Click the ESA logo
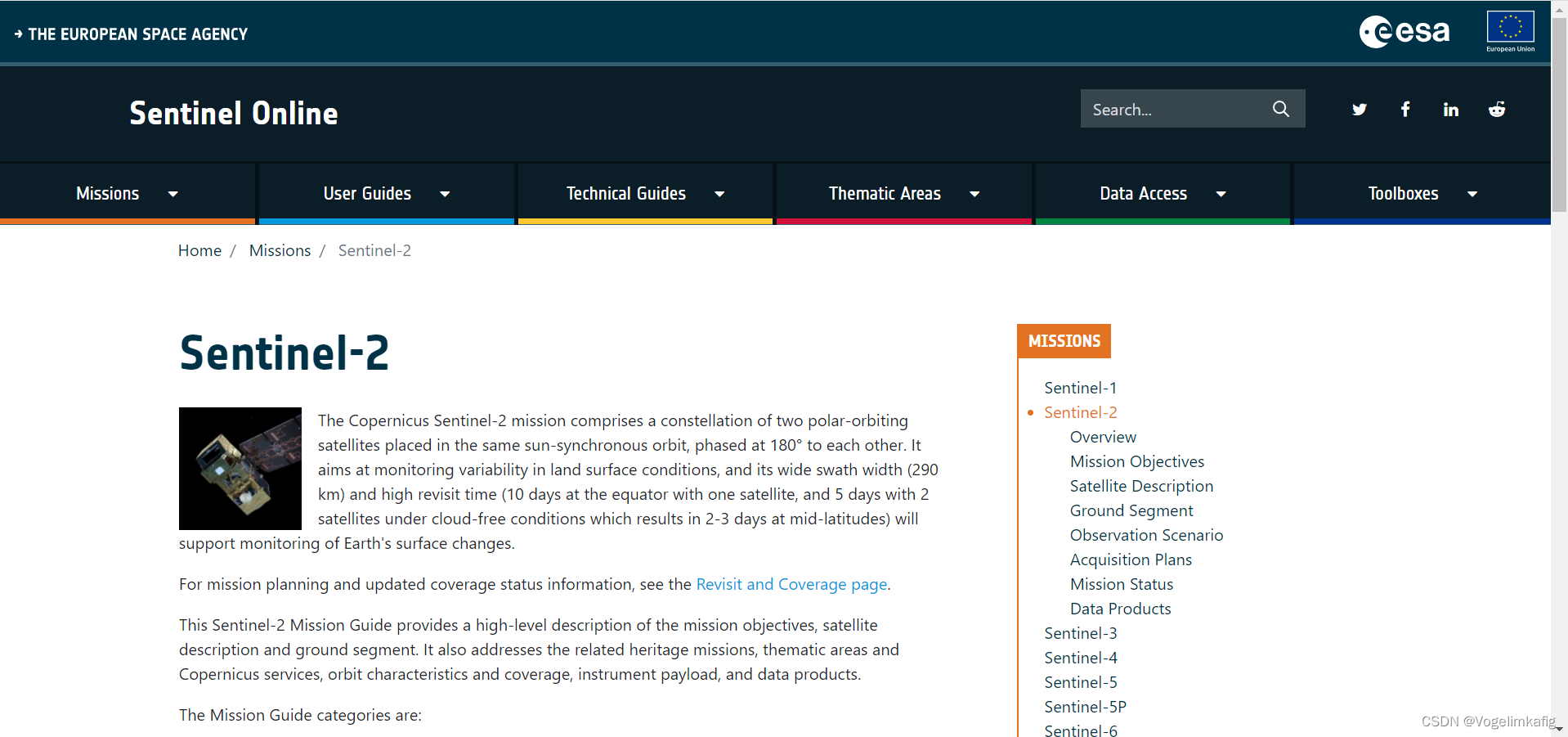The height and width of the screenshot is (737, 1568). click(1404, 32)
